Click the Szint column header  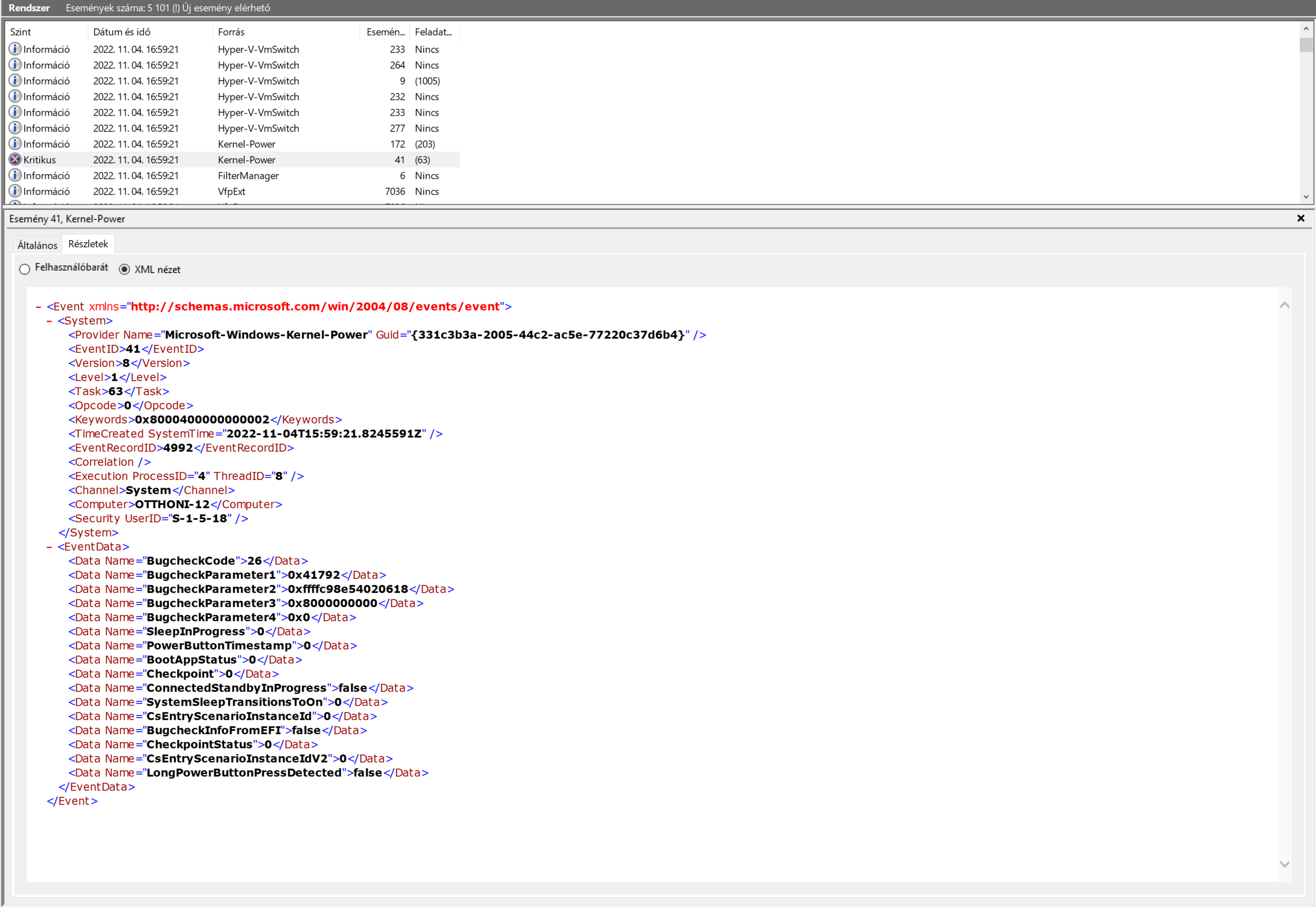[x=20, y=32]
